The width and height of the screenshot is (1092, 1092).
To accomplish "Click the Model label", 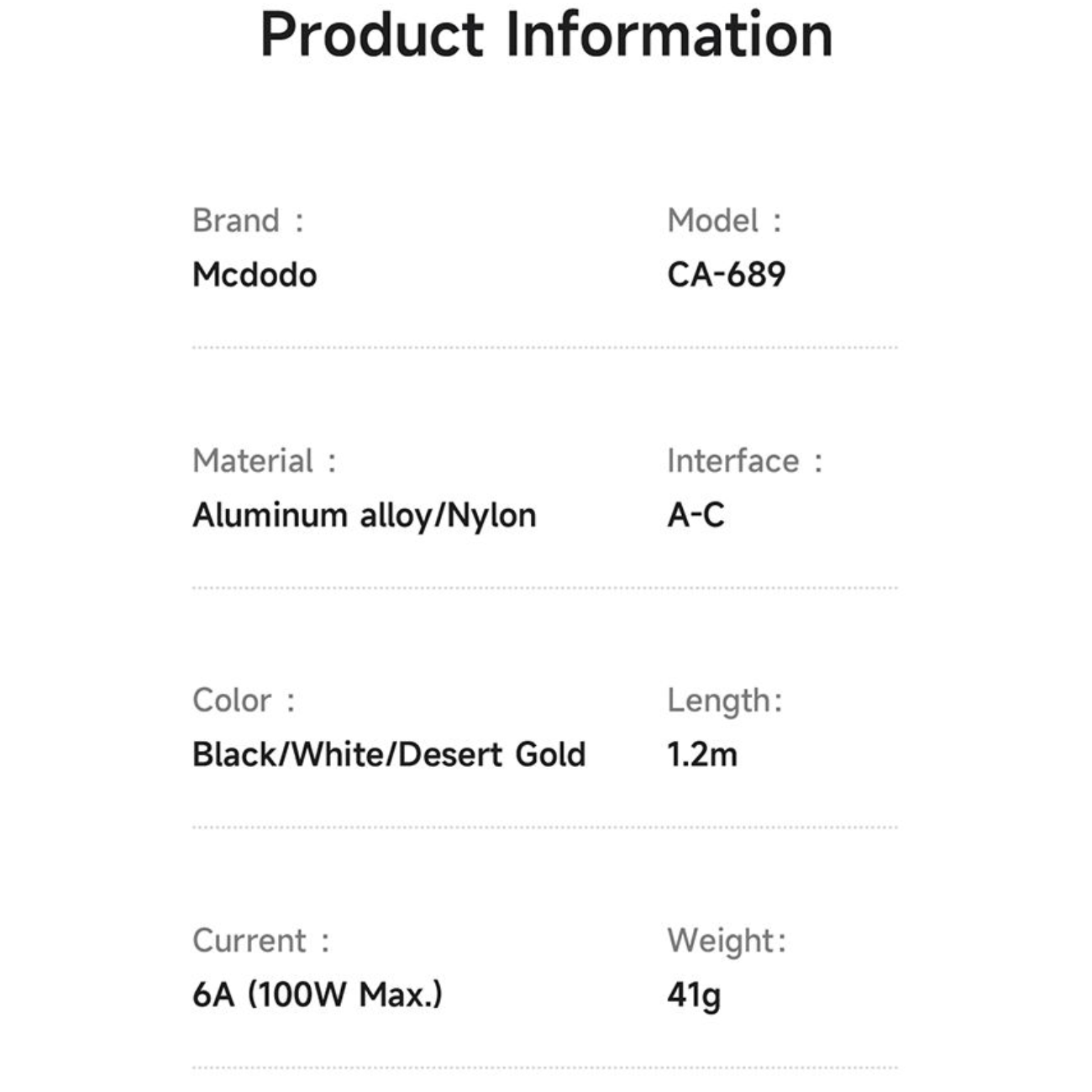I will pyautogui.click(x=712, y=221).
